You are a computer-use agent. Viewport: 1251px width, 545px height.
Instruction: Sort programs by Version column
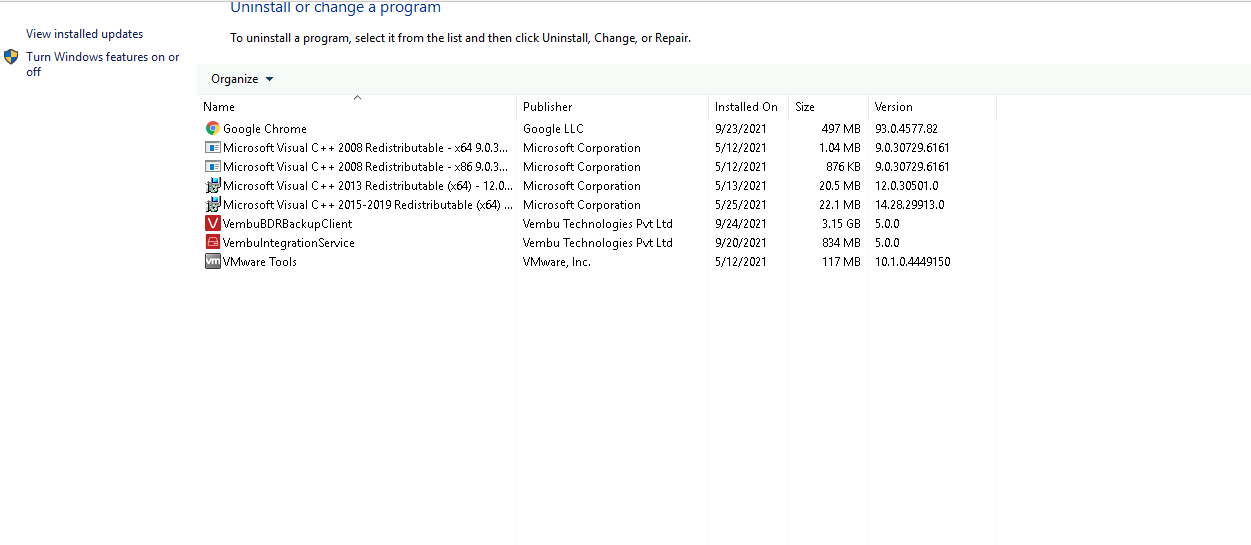894,107
